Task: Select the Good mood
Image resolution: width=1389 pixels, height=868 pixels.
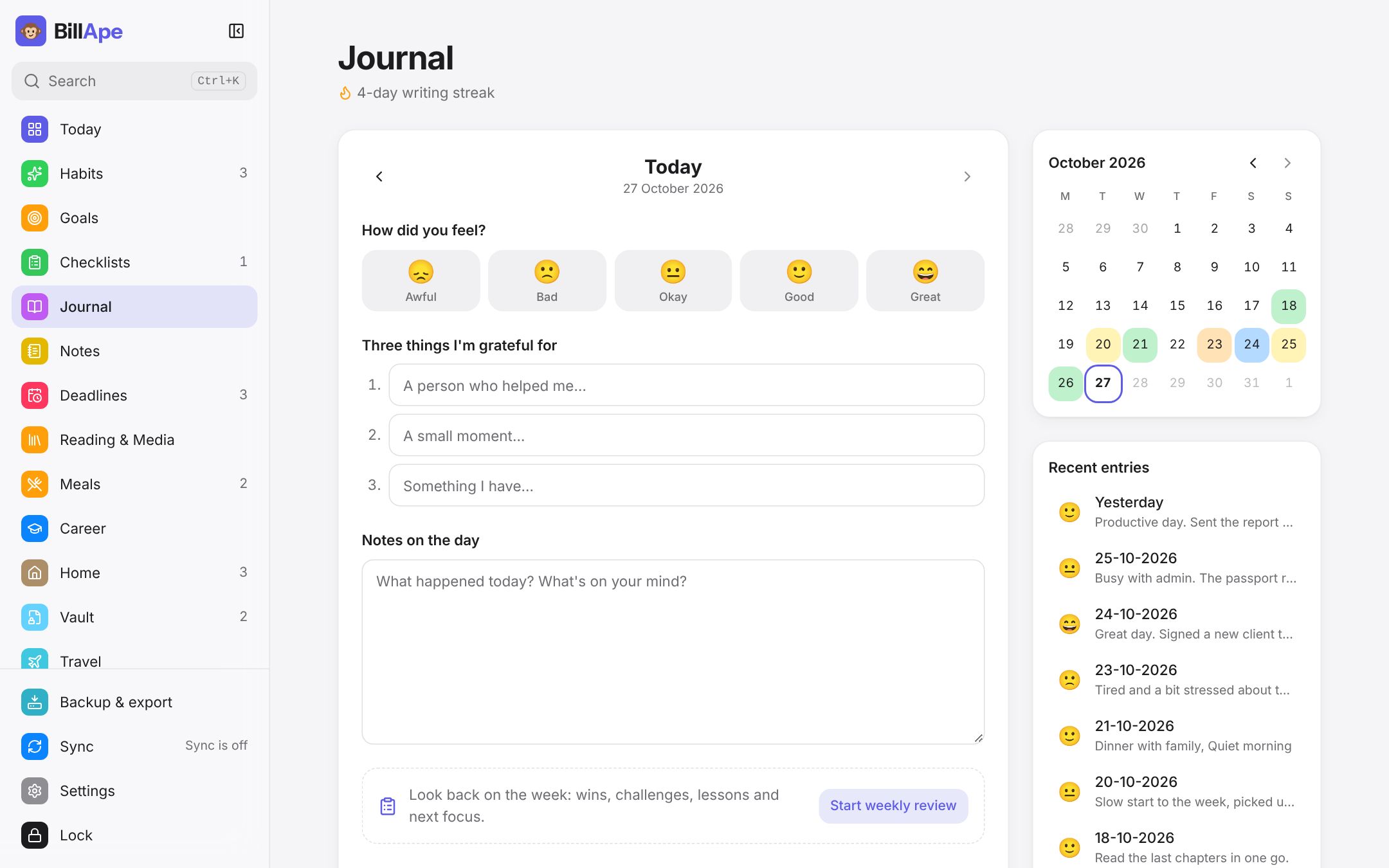Action: click(799, 281)
